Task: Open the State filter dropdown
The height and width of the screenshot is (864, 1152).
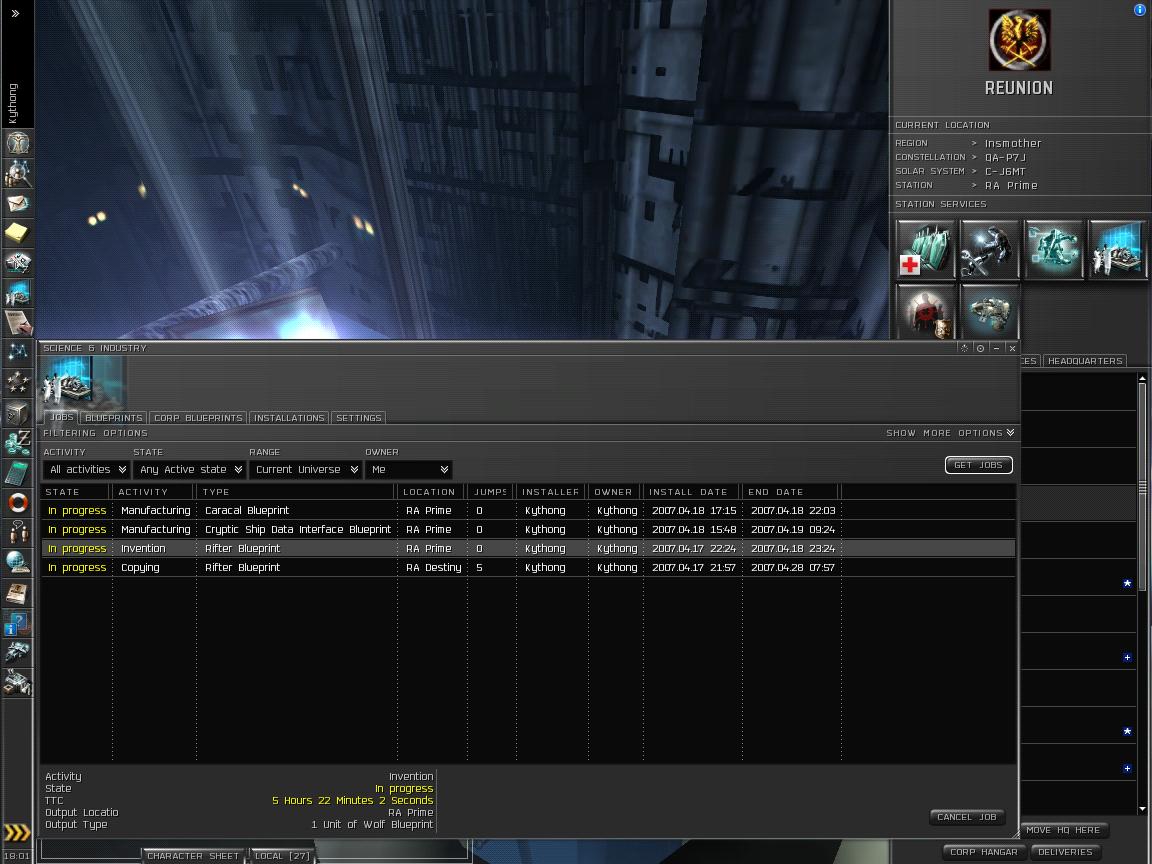Action: [190, 469]
